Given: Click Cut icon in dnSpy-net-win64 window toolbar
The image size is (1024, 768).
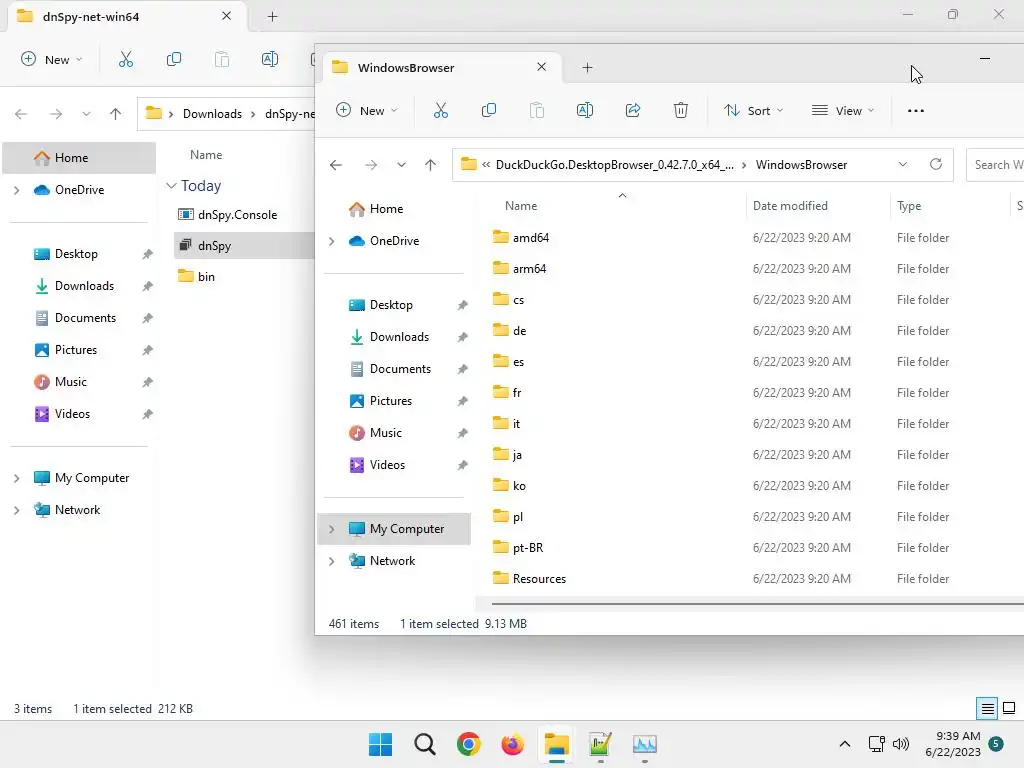Looking at the screenshot, I should (x=126, y=59).
